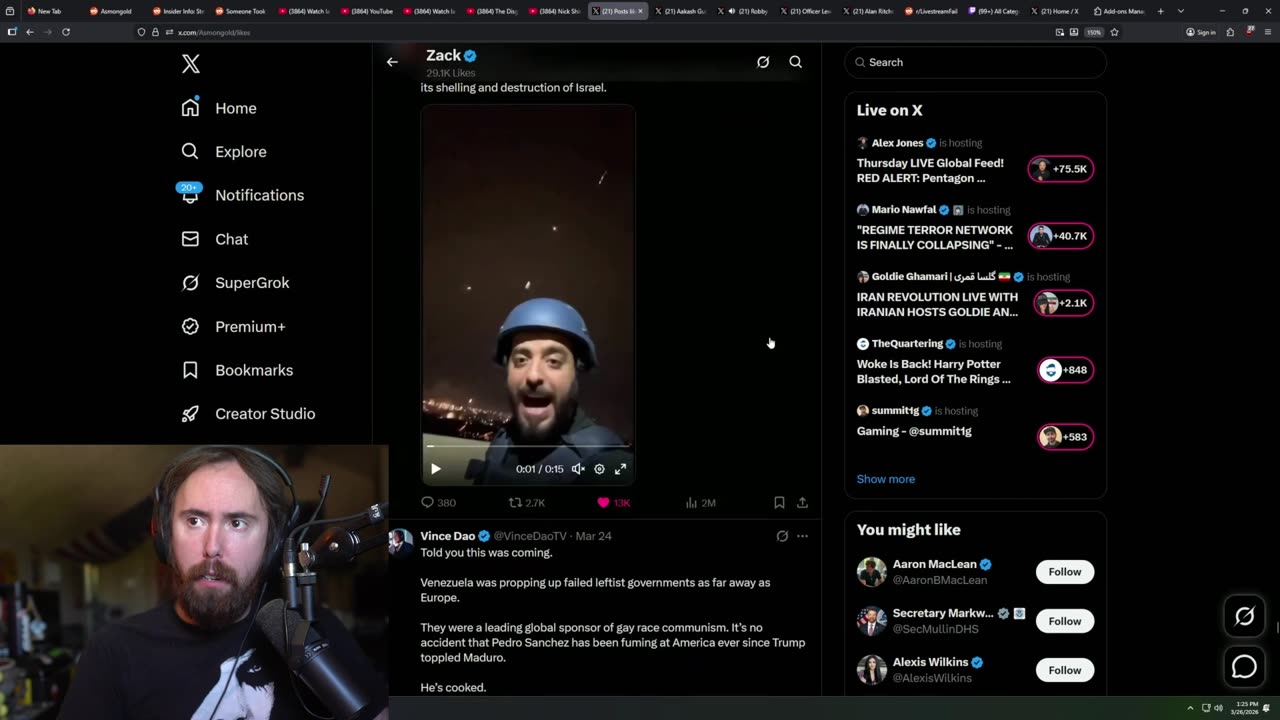Bookmark the video post
Screen dimensions: 1280x720
(779, 503)
